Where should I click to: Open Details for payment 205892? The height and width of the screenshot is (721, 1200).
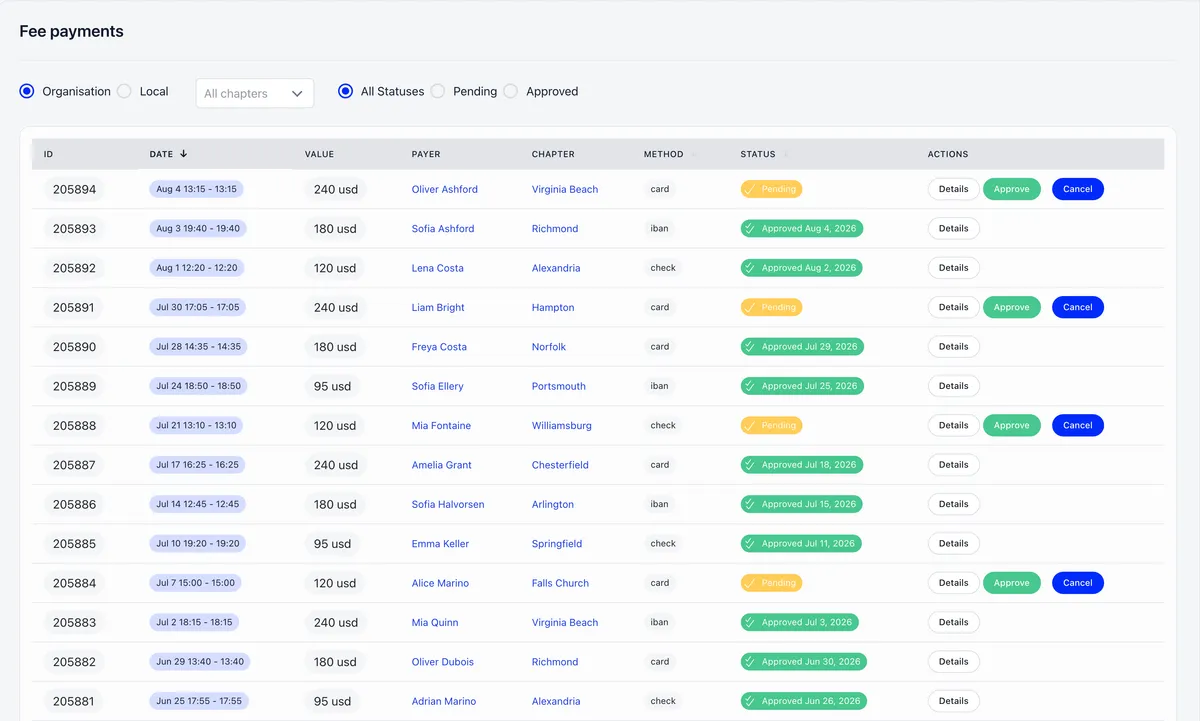(953, 268)
